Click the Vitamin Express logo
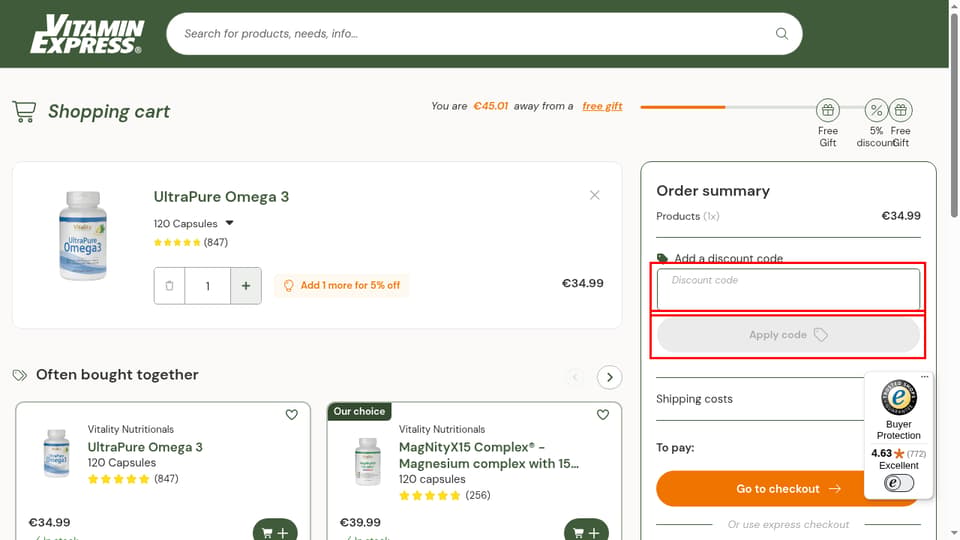This screenshot has height=540, width=960. [x=87, y=34]
